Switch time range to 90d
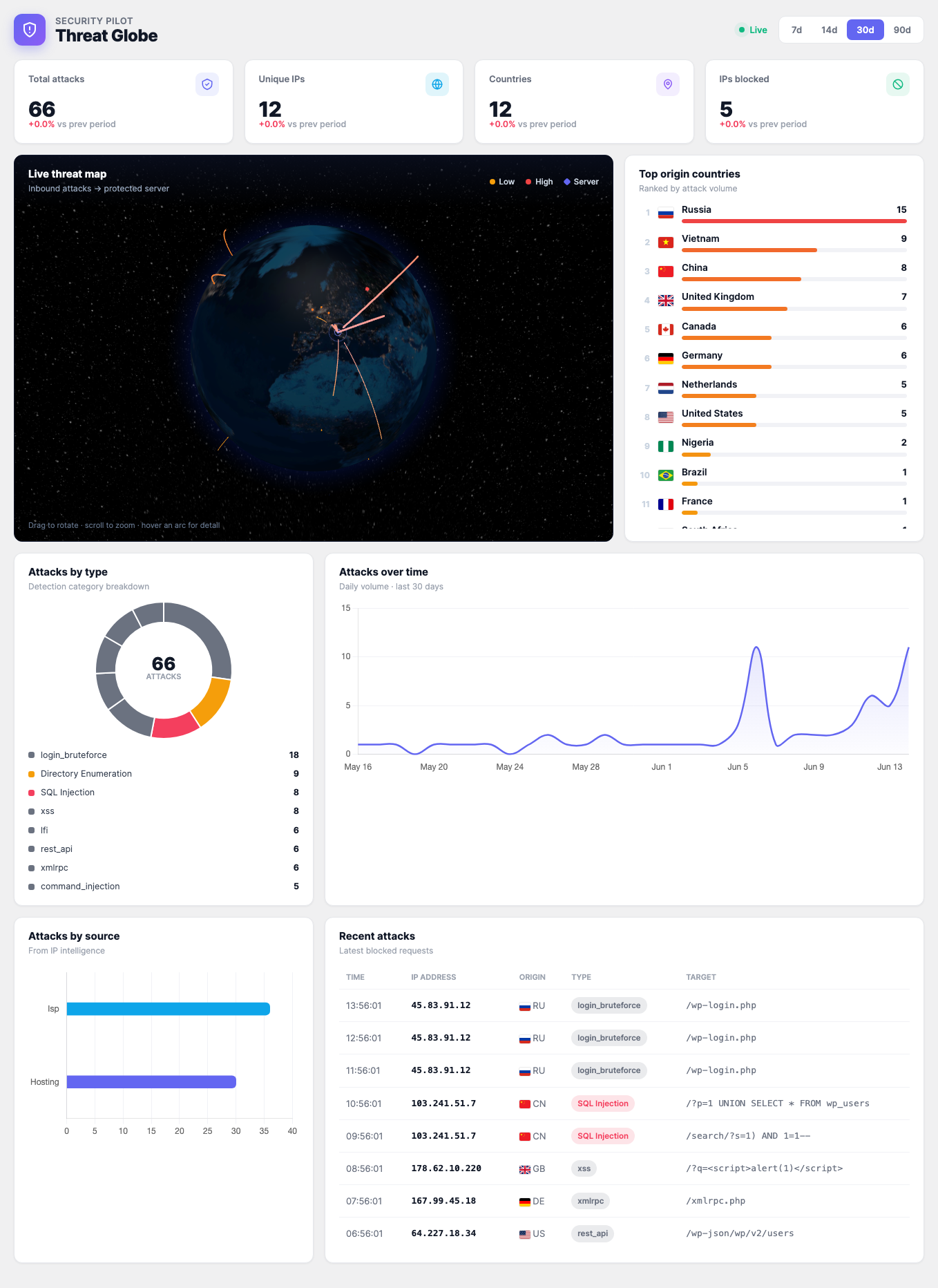Image resolution: width=938 pixels, height=1288 pixels. pyautogui.click(x=902, y=30)
